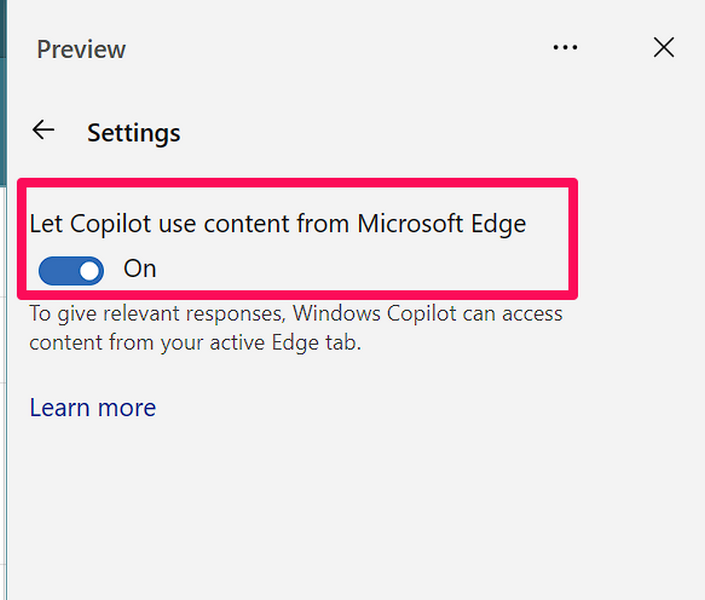This screenshot has height=600, width=705.
Task: Open the Learn more link
Action: [92, 408]
